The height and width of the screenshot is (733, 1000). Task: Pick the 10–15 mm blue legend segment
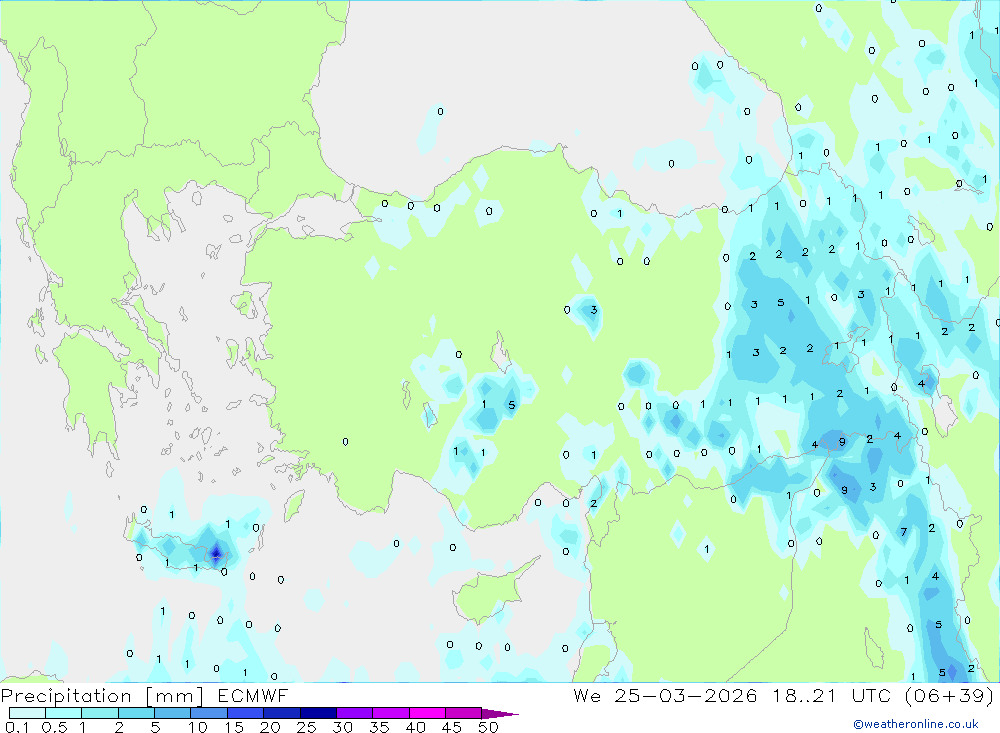coord(209,713)
